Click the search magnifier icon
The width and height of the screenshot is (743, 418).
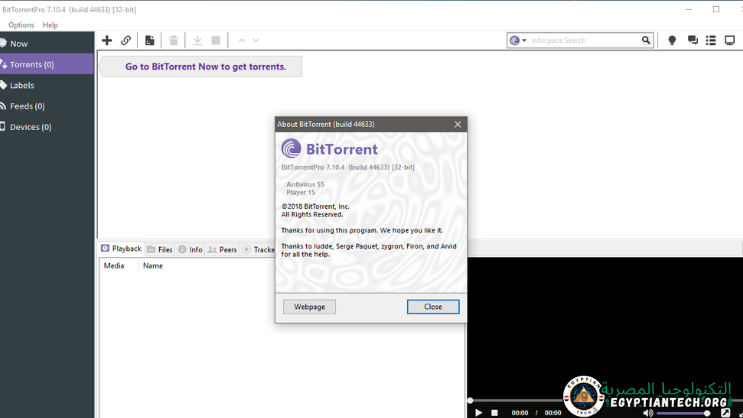[646, 40]
